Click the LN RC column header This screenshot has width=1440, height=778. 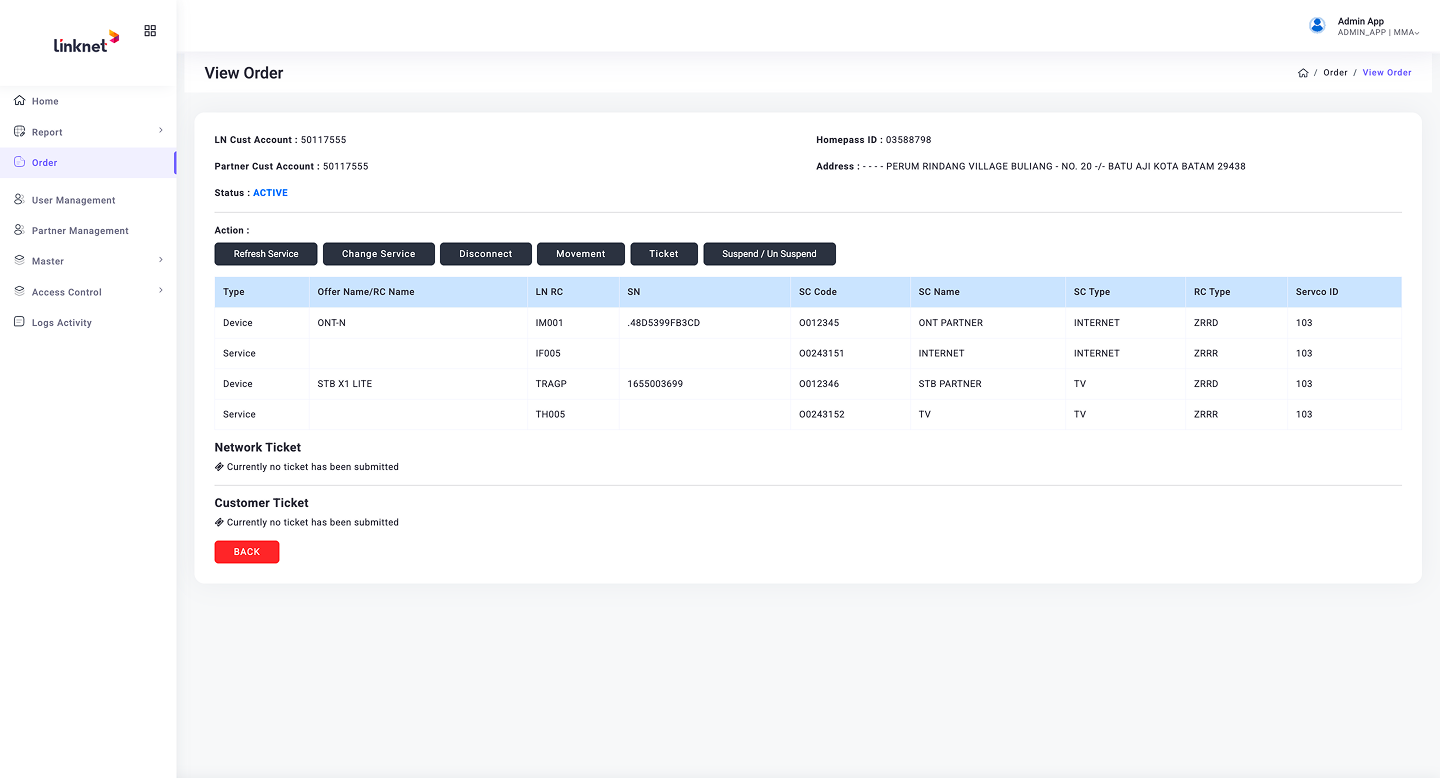point(573,292)
